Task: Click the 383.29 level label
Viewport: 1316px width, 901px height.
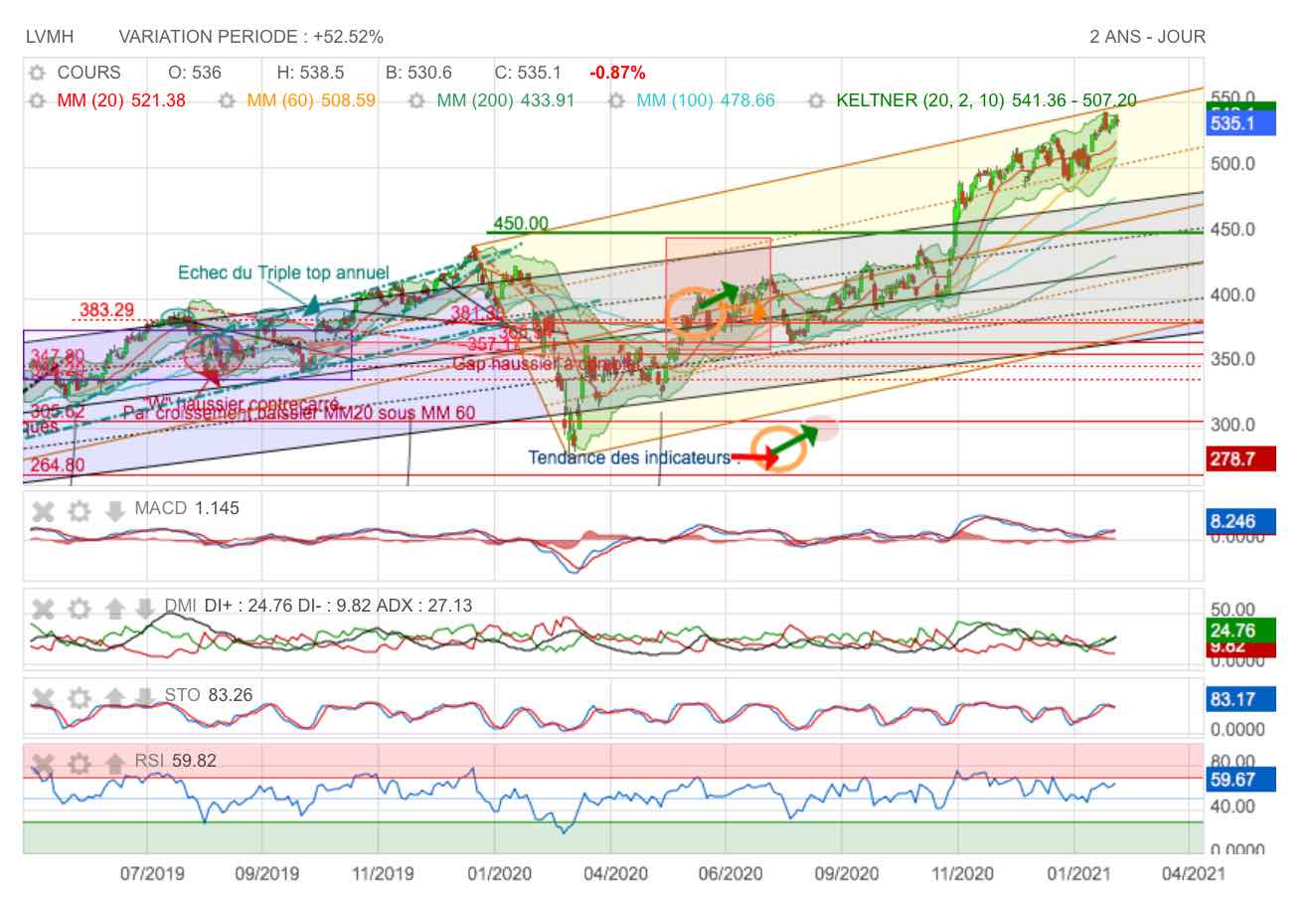Action: point(106,311)
